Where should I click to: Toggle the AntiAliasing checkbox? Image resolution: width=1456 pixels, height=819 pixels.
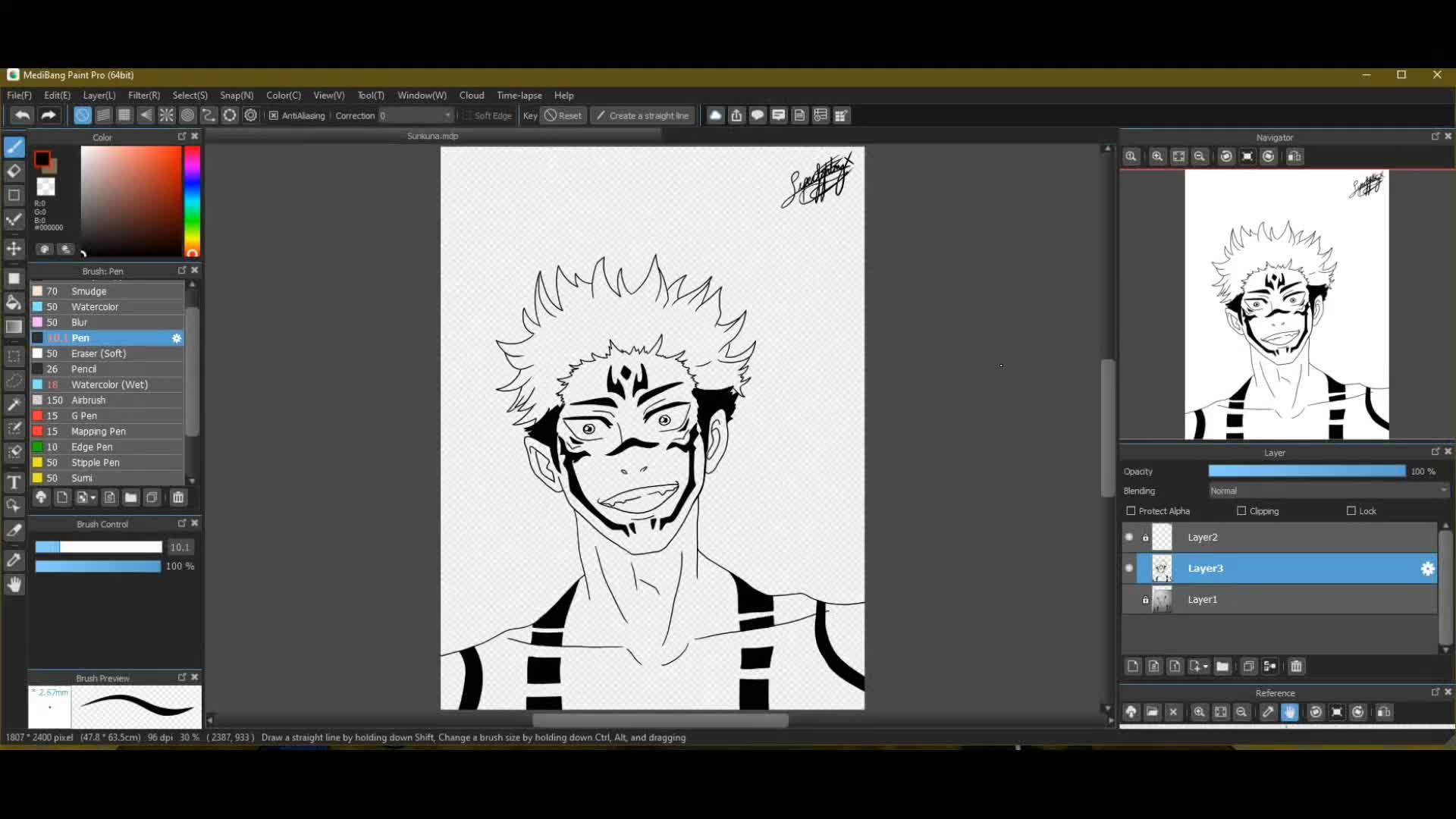(x=274, y=115)
